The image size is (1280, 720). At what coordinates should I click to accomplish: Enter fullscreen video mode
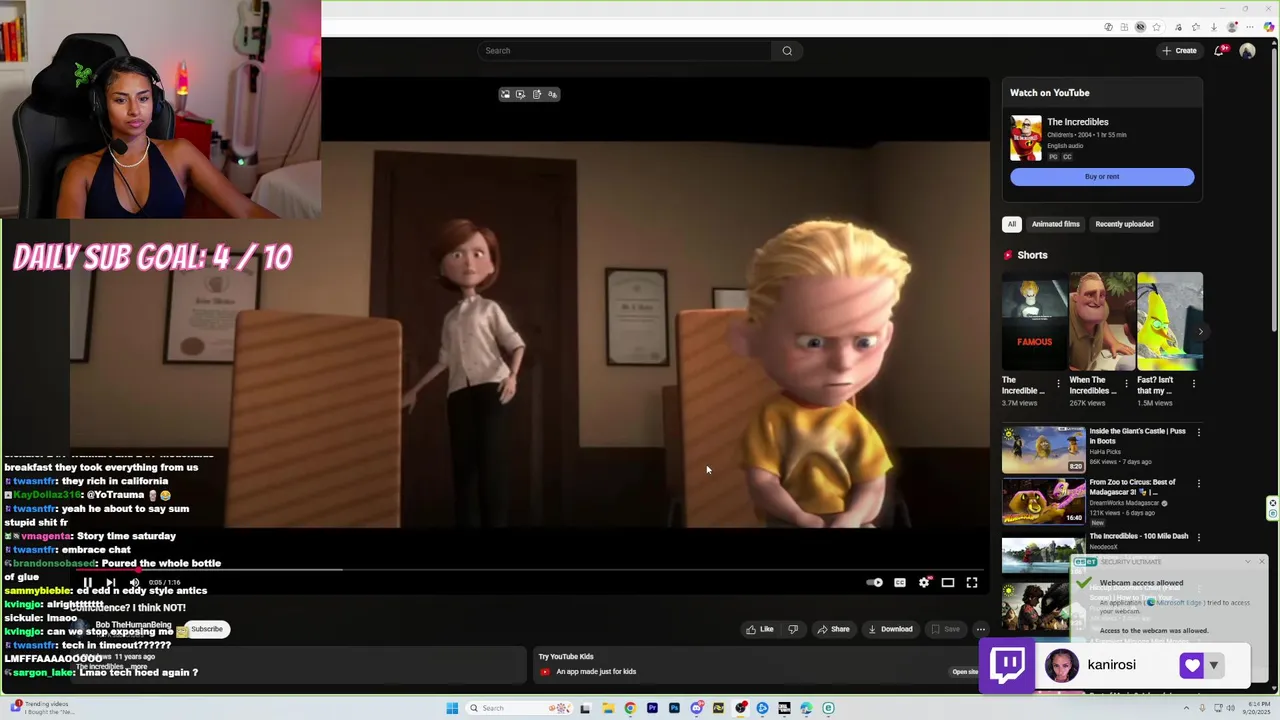[972, 582]
